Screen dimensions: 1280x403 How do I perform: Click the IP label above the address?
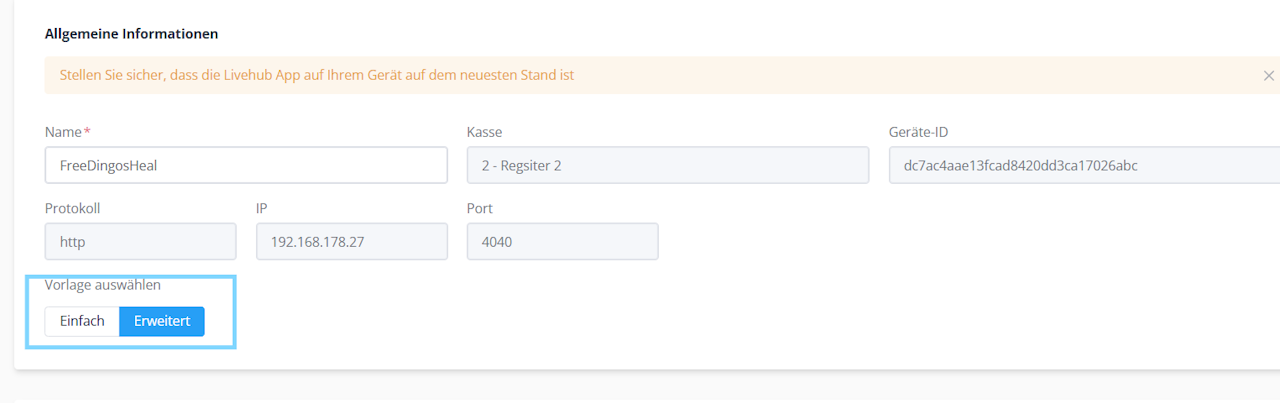pos(263,209)
